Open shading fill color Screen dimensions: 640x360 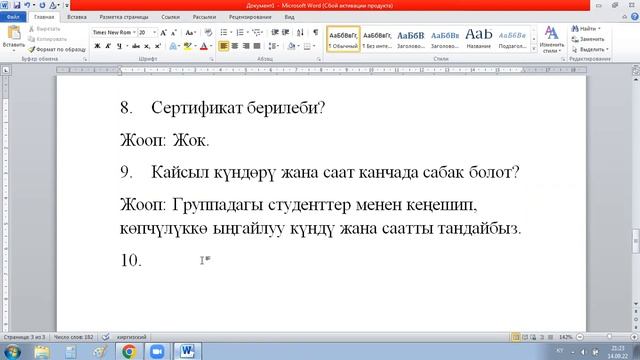point(291,46)
